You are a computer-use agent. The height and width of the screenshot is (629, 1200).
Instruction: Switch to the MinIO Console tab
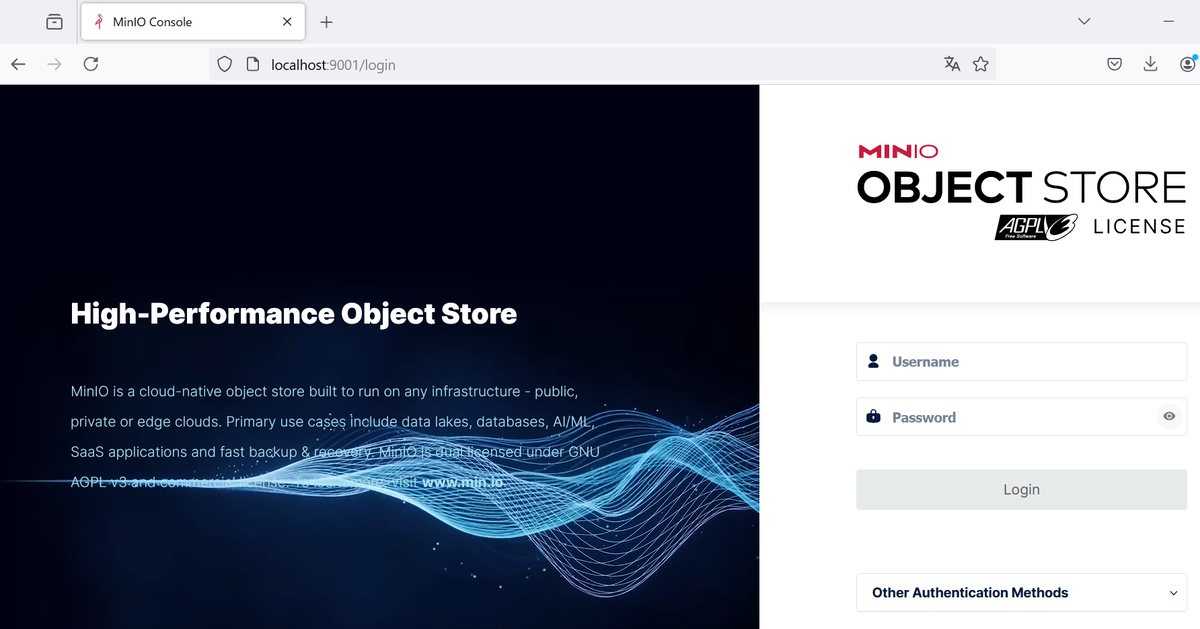(x=191, y=21)
